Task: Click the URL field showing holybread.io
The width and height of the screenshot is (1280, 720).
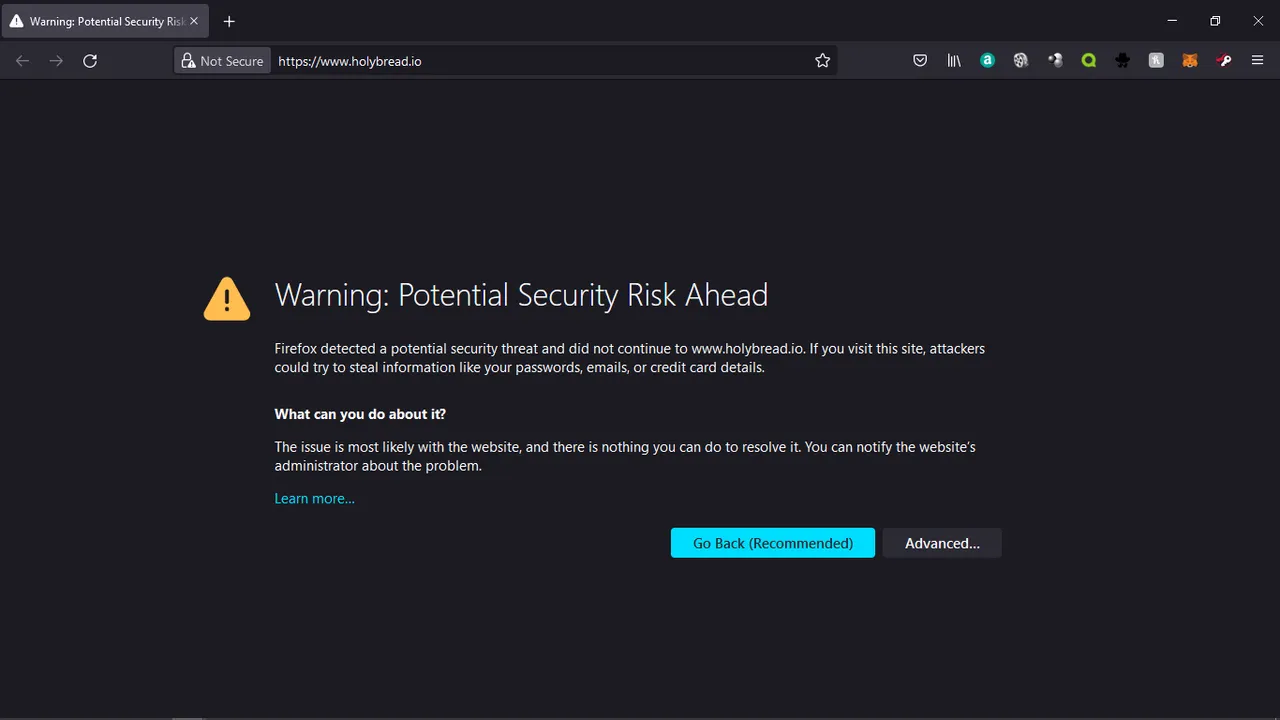Action: pos(540,61)
